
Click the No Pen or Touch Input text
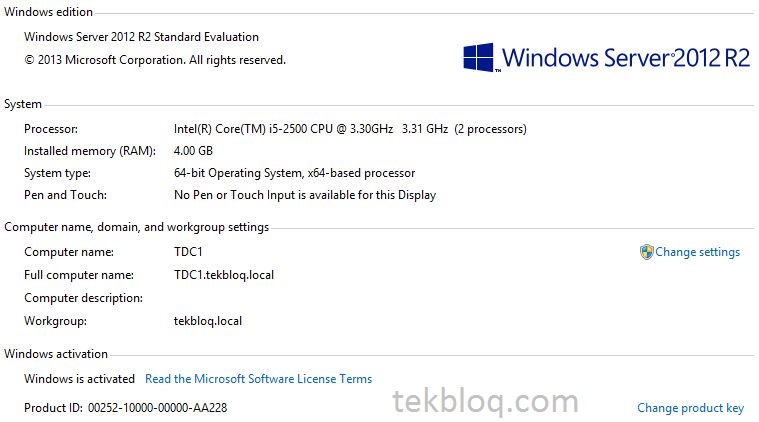pos(305,195)
